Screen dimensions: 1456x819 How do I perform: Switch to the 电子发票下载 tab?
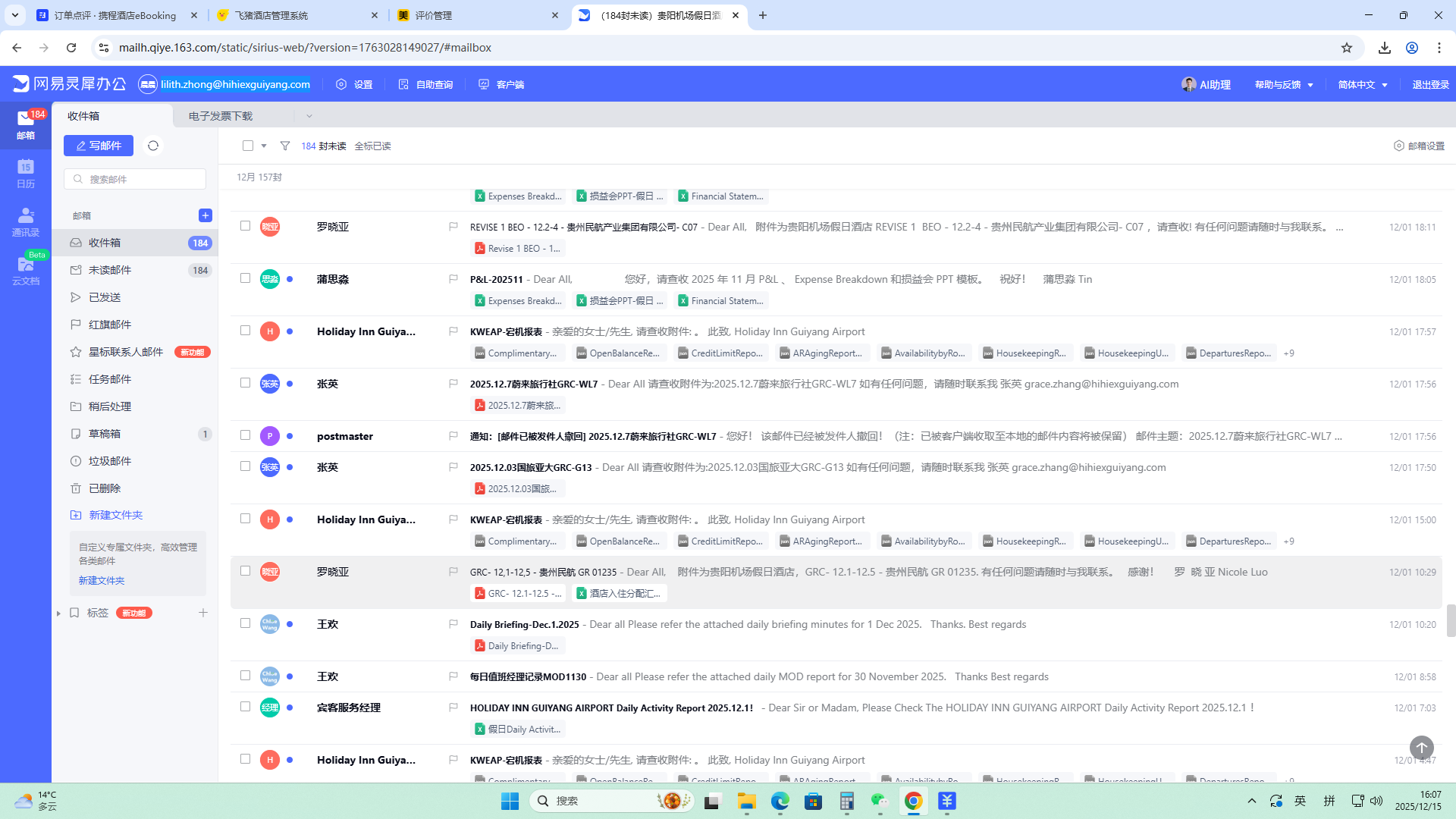(221, 116)
